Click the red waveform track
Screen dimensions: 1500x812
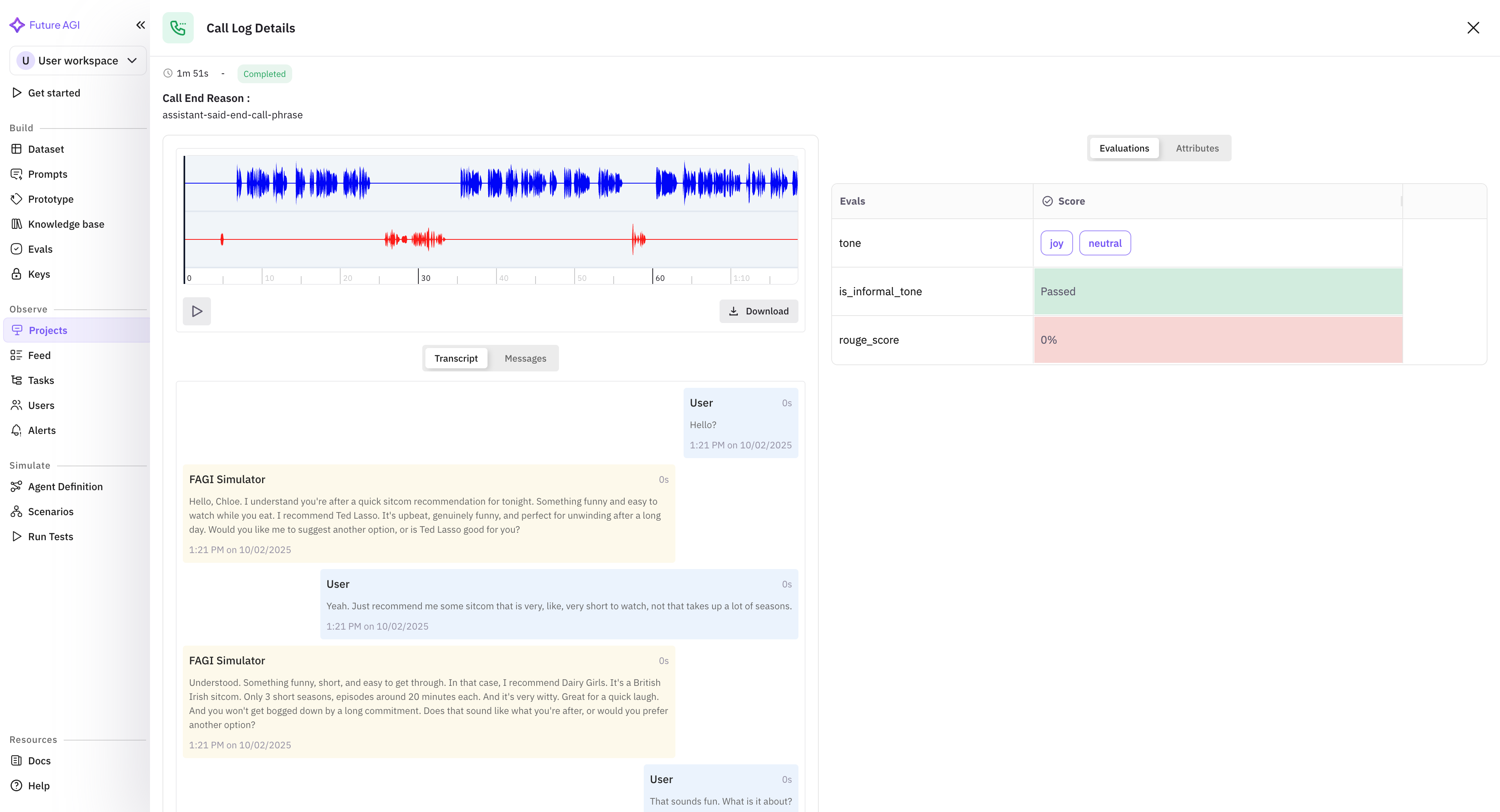click(491, 239)
